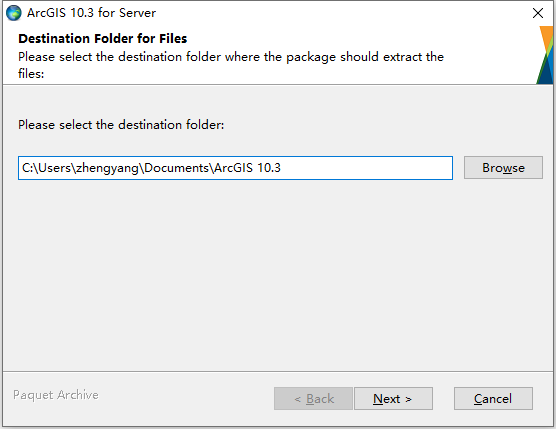Click the Esri colored banner graphic
Image resolution: width=556 pixels, height=429 pixels.
tap(545, 55)
